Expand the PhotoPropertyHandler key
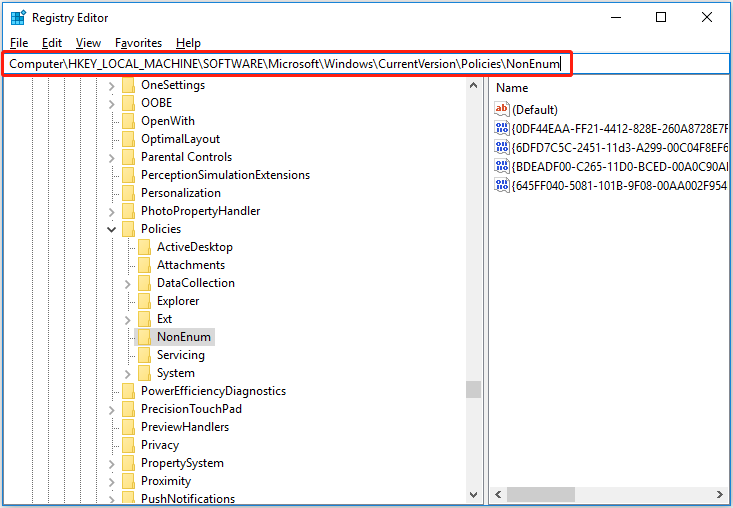733x508 pixels. [111, 212]
